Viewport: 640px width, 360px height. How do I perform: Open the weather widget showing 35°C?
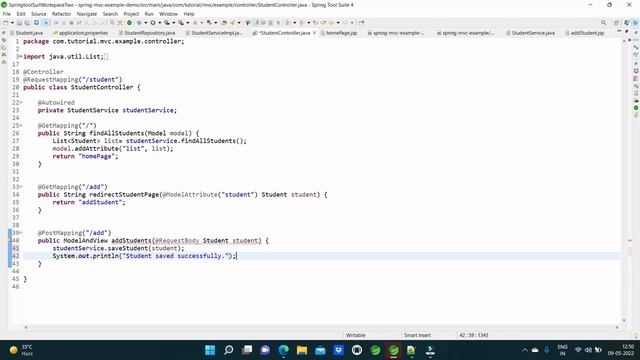point(21,350)
